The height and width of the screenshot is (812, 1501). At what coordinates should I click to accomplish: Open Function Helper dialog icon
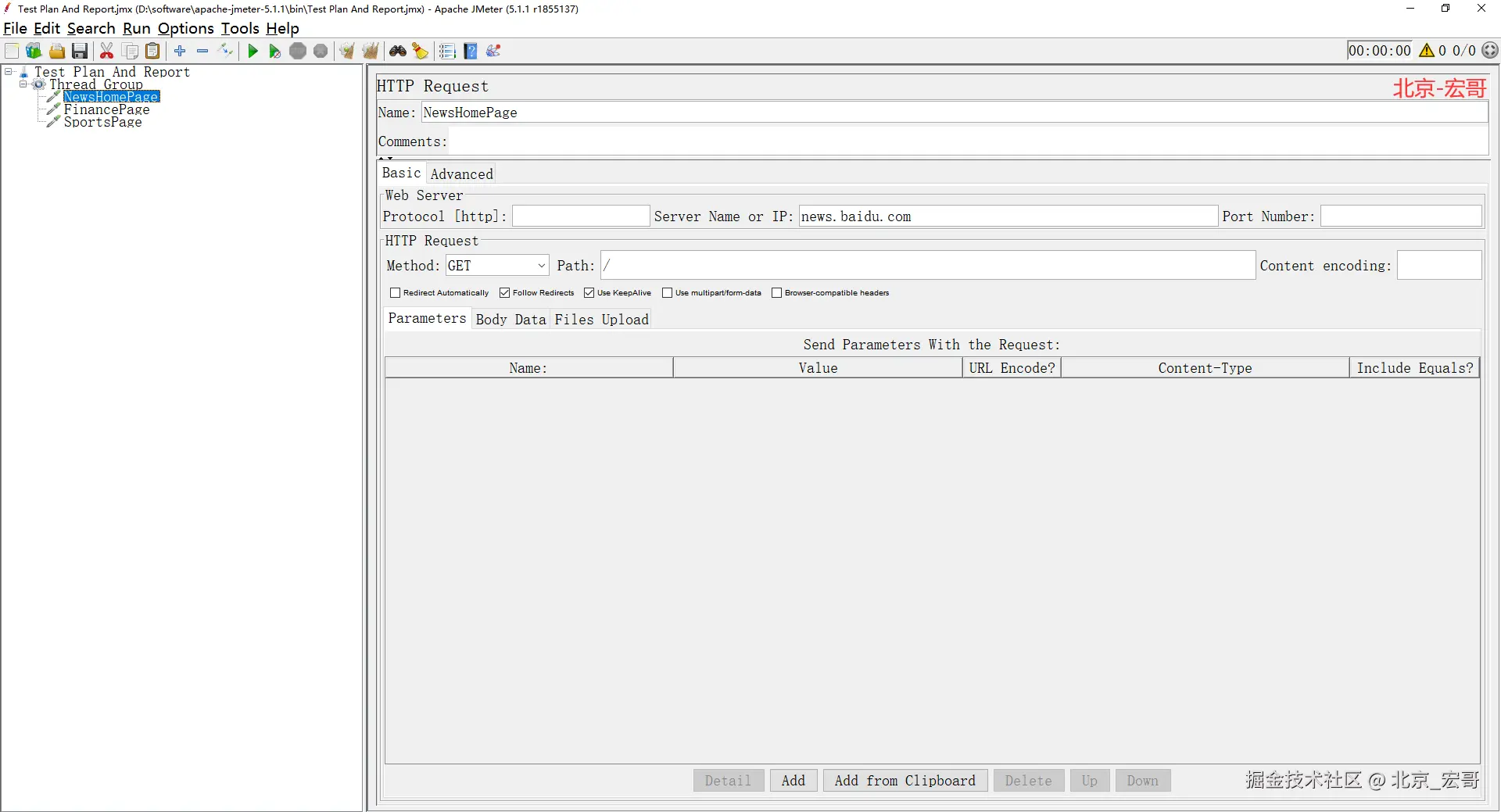coord(447,51)
